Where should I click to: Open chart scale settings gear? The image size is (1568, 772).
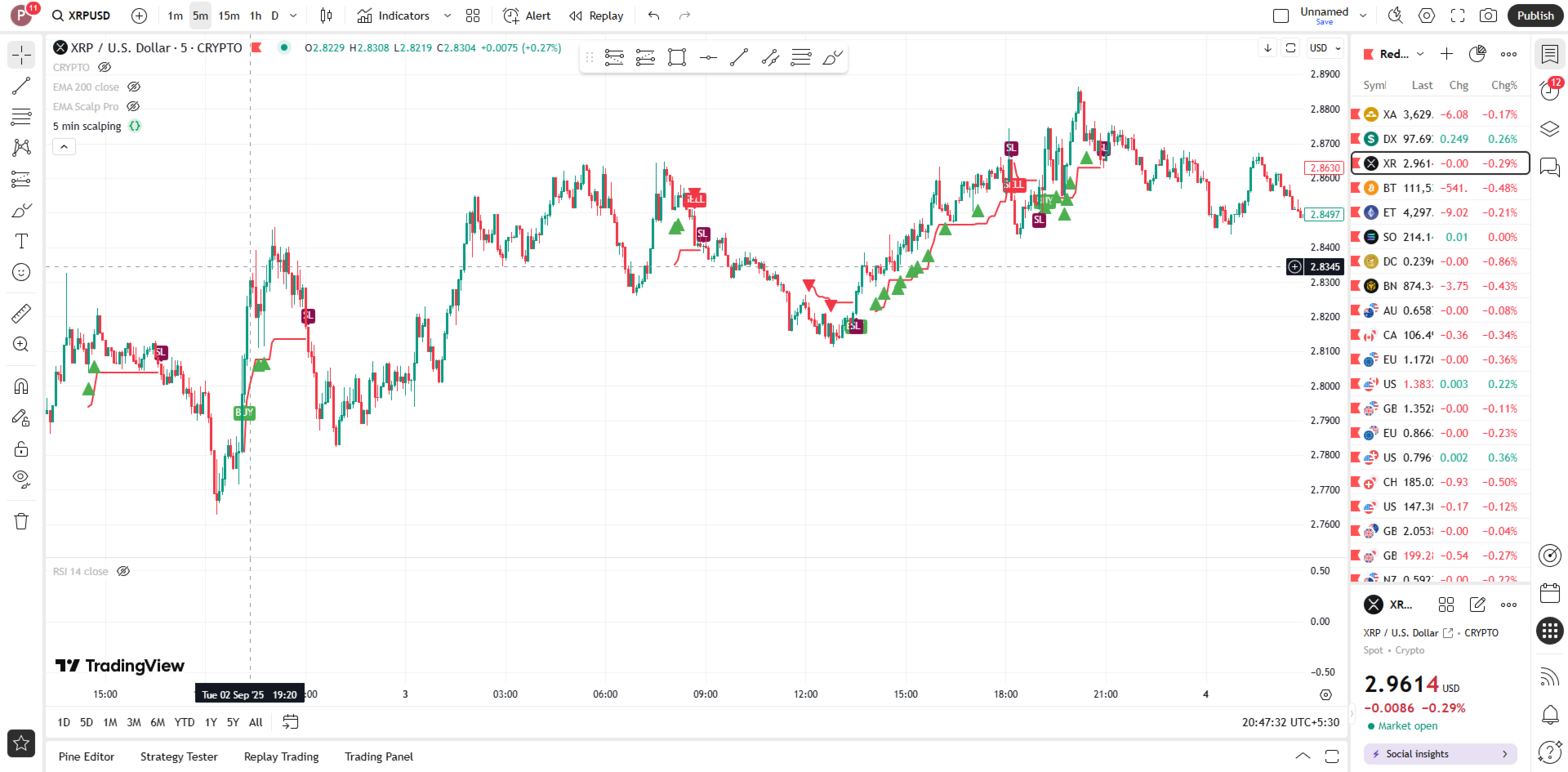tap(1325, 694)
